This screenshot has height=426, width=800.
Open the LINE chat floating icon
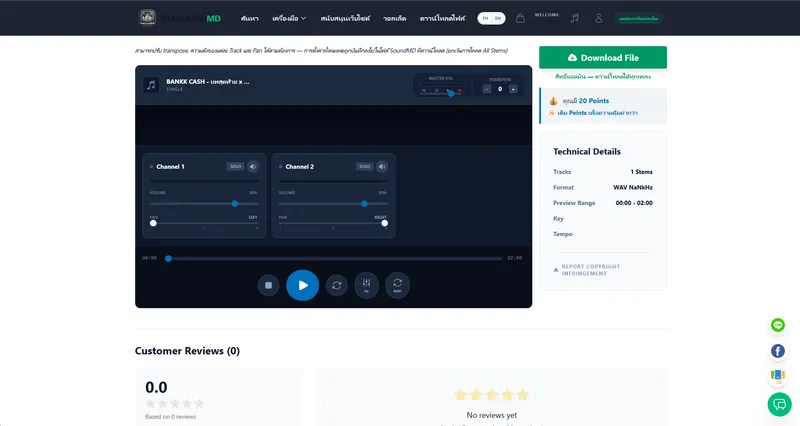pyautogui.click(x=778, y=325)
